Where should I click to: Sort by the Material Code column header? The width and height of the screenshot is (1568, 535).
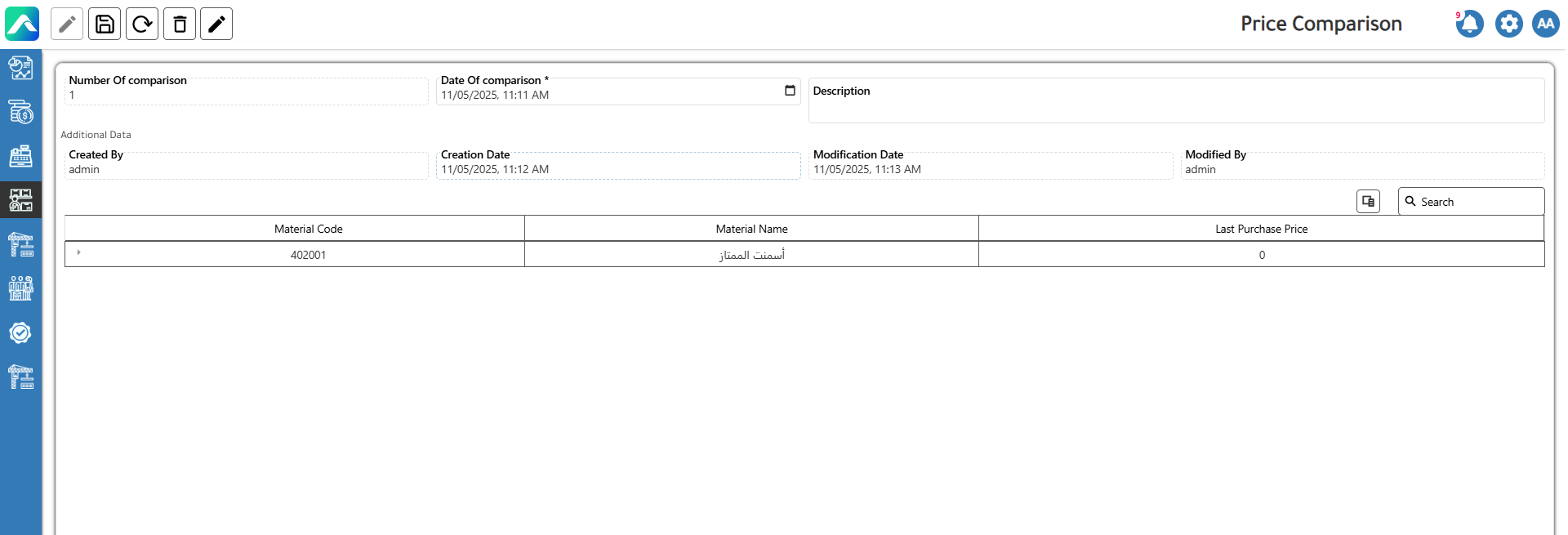308,229
